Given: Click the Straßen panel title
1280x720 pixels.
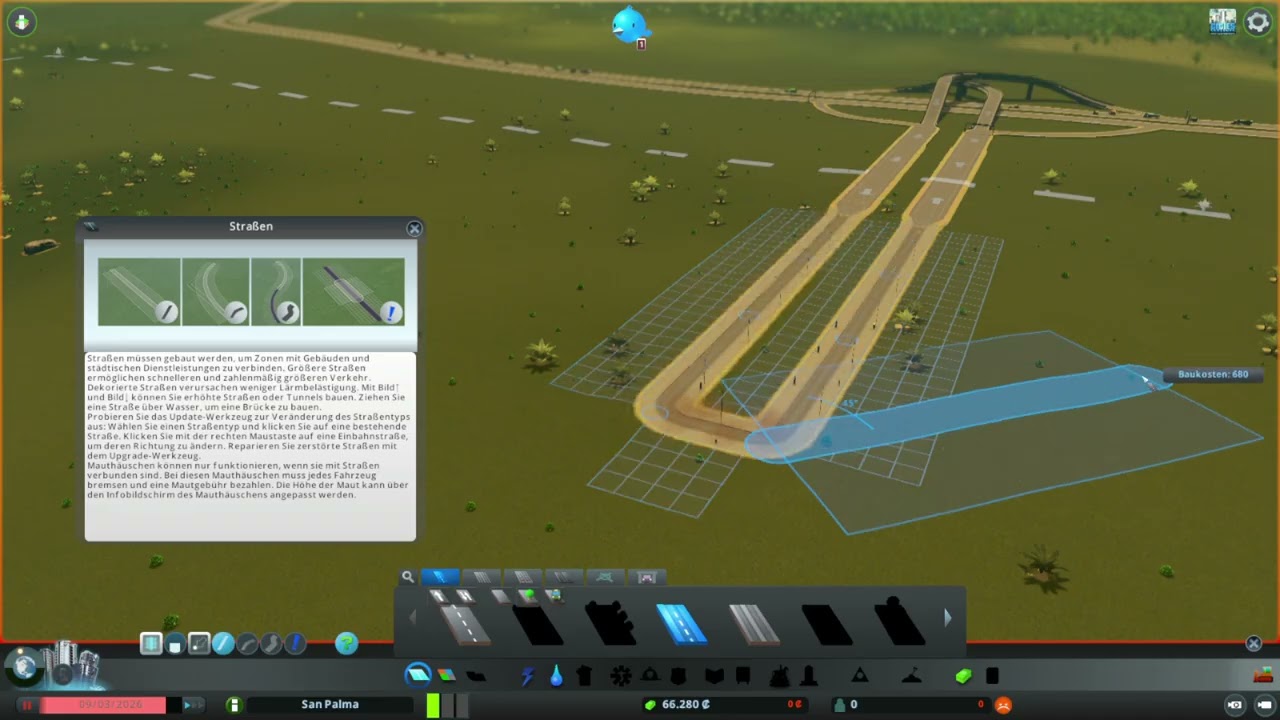Looking at the screenshot, I should (251, 227).
